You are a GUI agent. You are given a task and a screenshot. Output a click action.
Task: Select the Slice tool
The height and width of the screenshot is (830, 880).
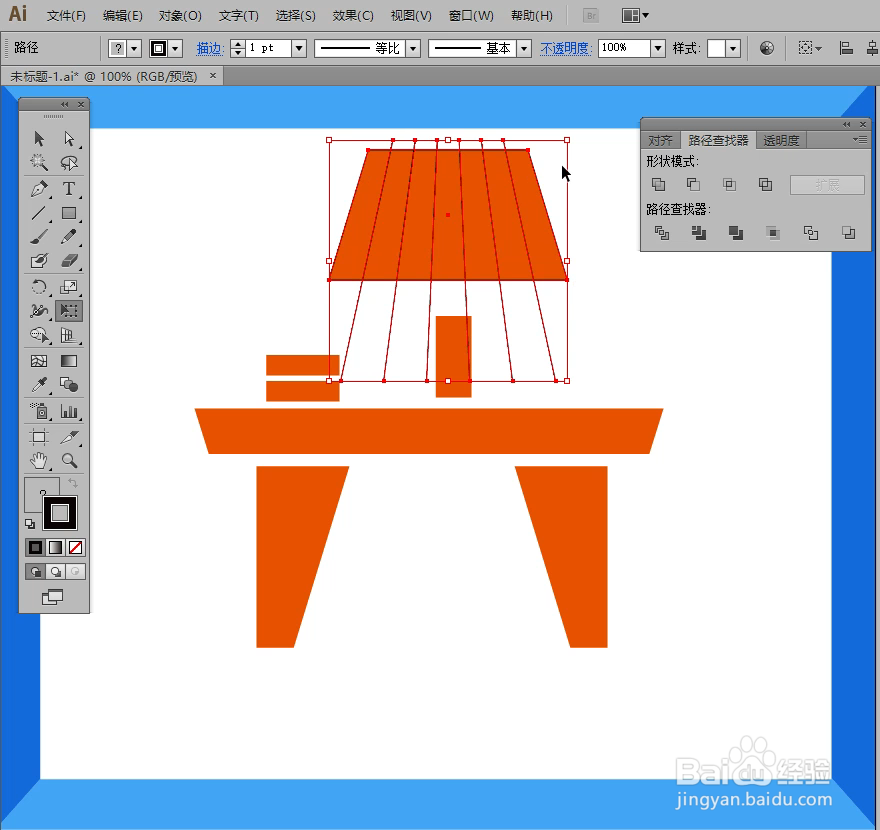click(69, 437)
